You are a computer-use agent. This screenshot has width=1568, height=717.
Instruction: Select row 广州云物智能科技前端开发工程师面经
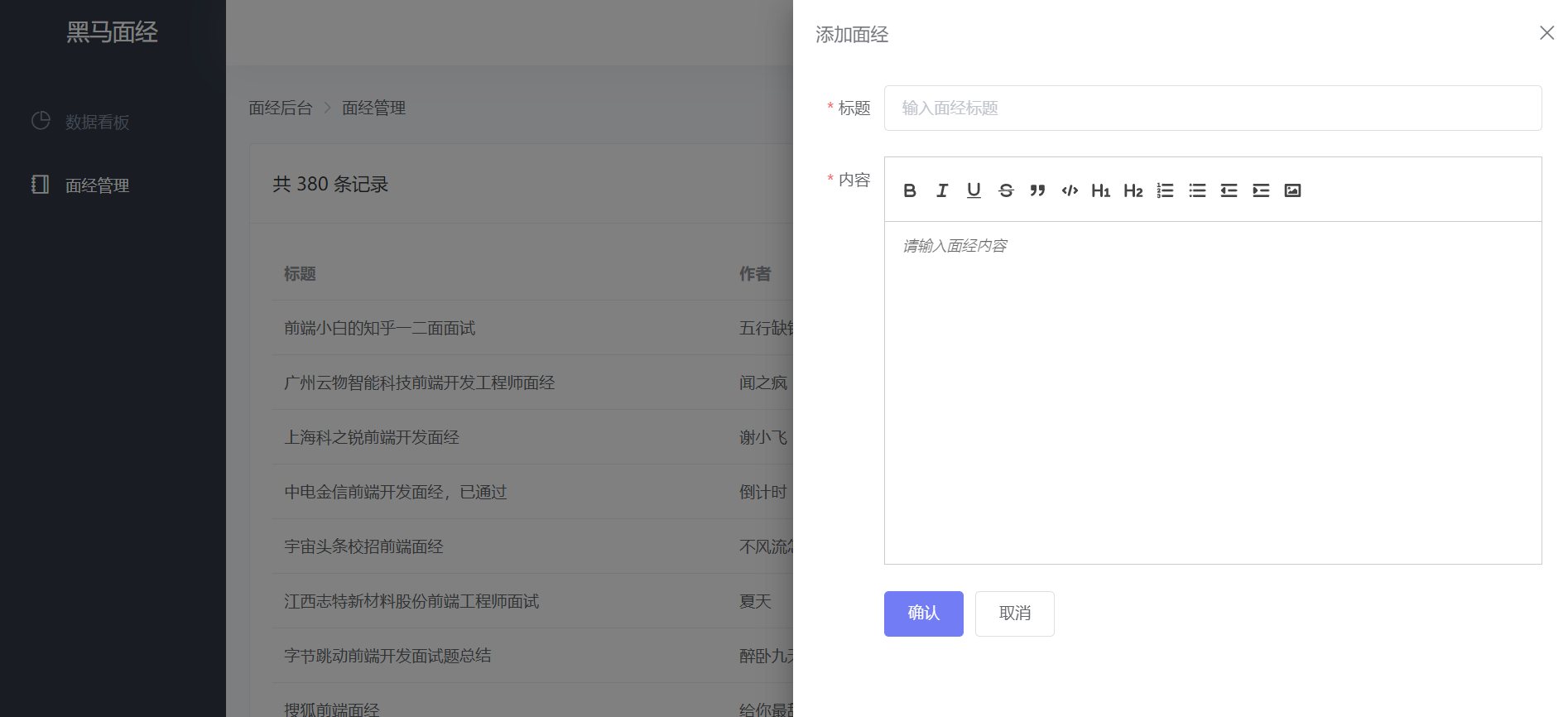pyautogui.click(x=532, y=383)
